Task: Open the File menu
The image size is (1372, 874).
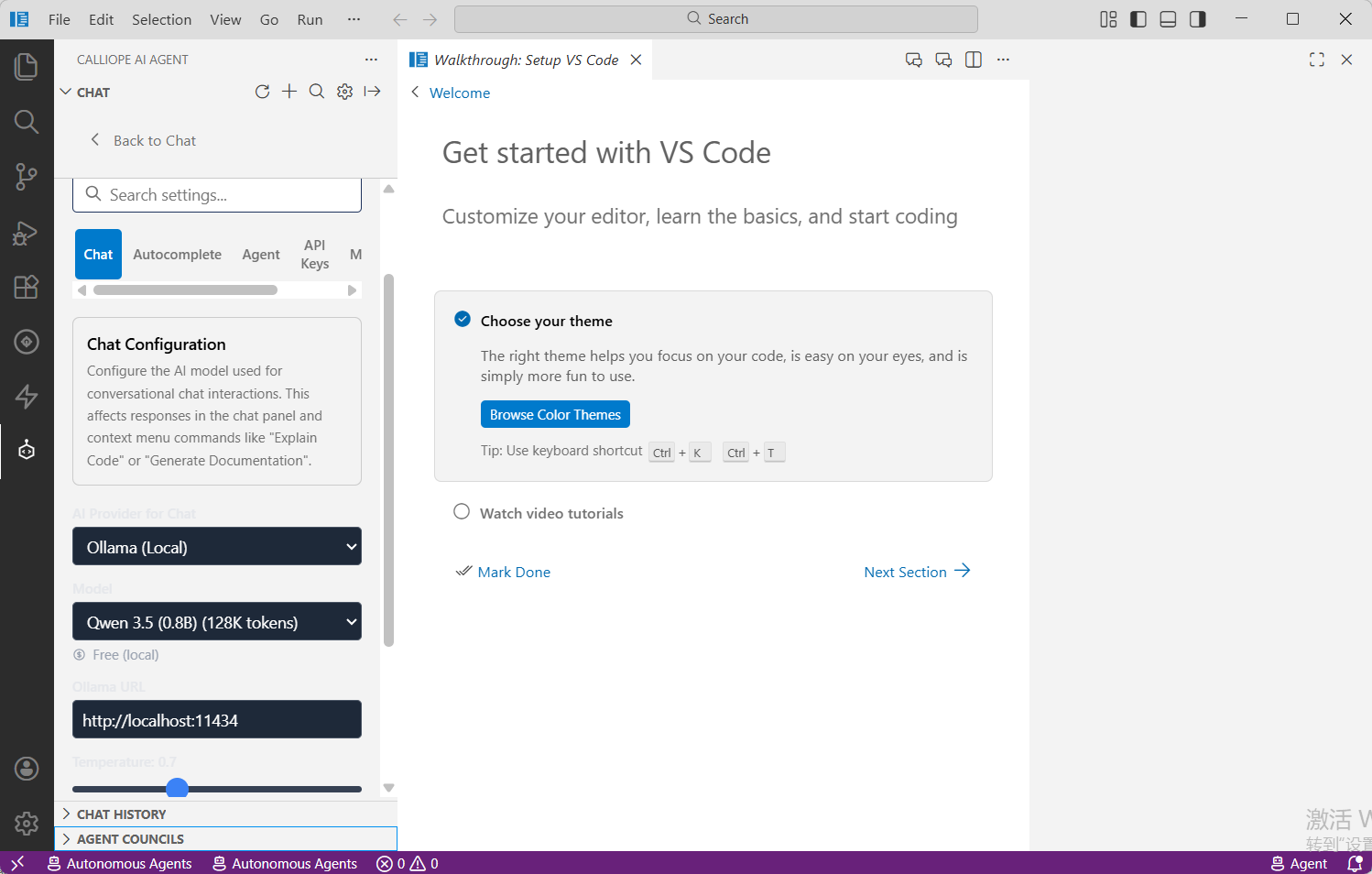Action: point(60,19)
